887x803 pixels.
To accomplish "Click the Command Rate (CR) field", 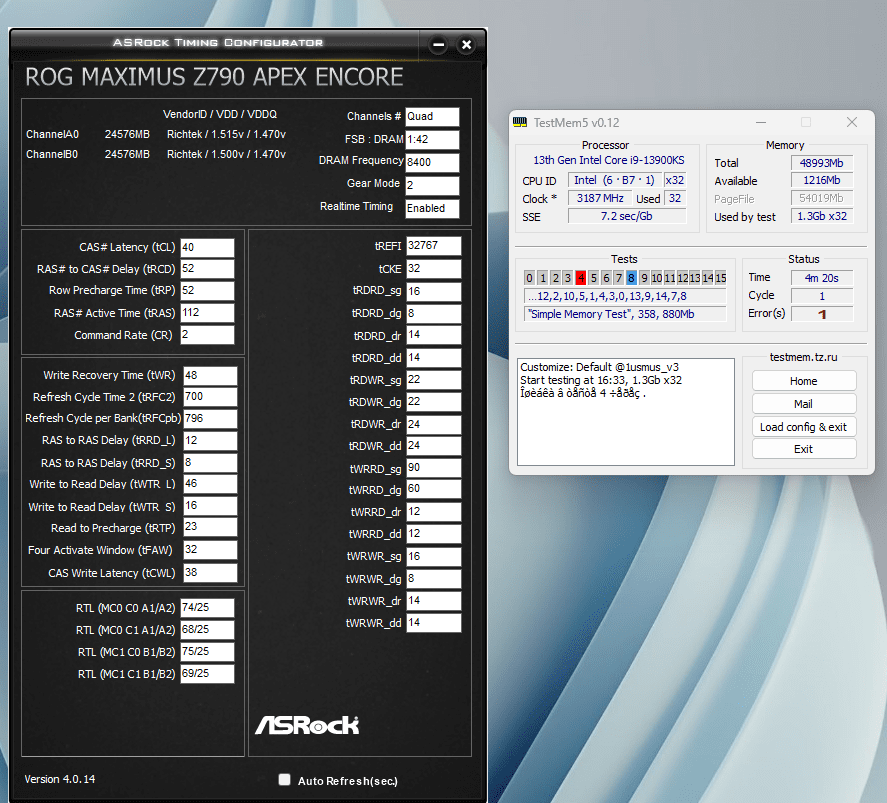I will pyautogui.click(x=207, y=335).
